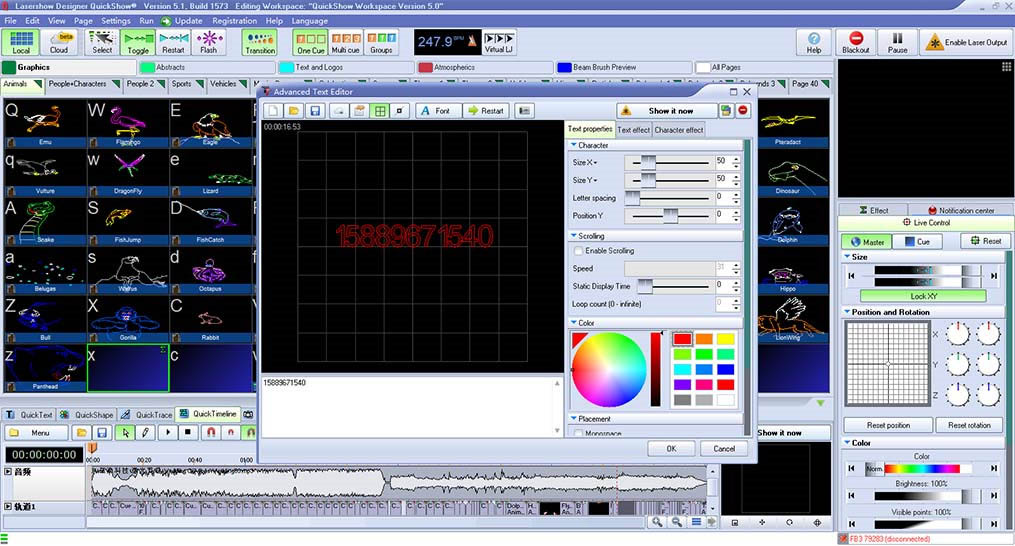Select the Gorilla cue thumbnail
The width and height of the screenshot is (1015, 546).
tap(128, 319)
